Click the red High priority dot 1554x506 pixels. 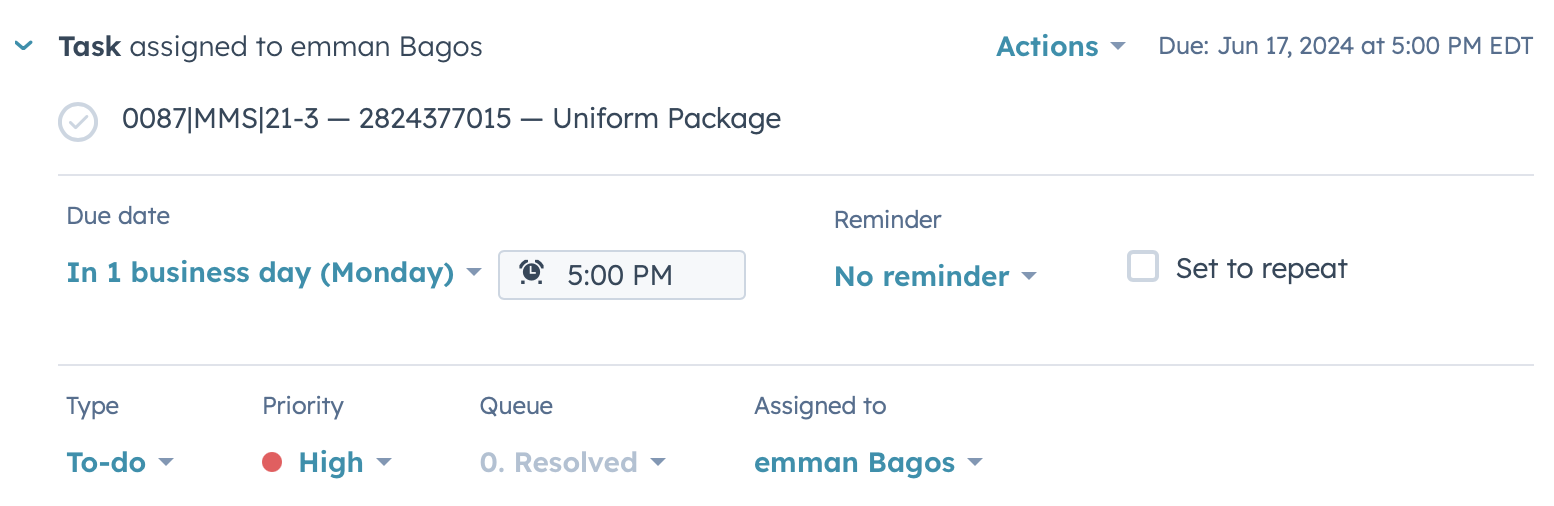(x=272, y=462)
